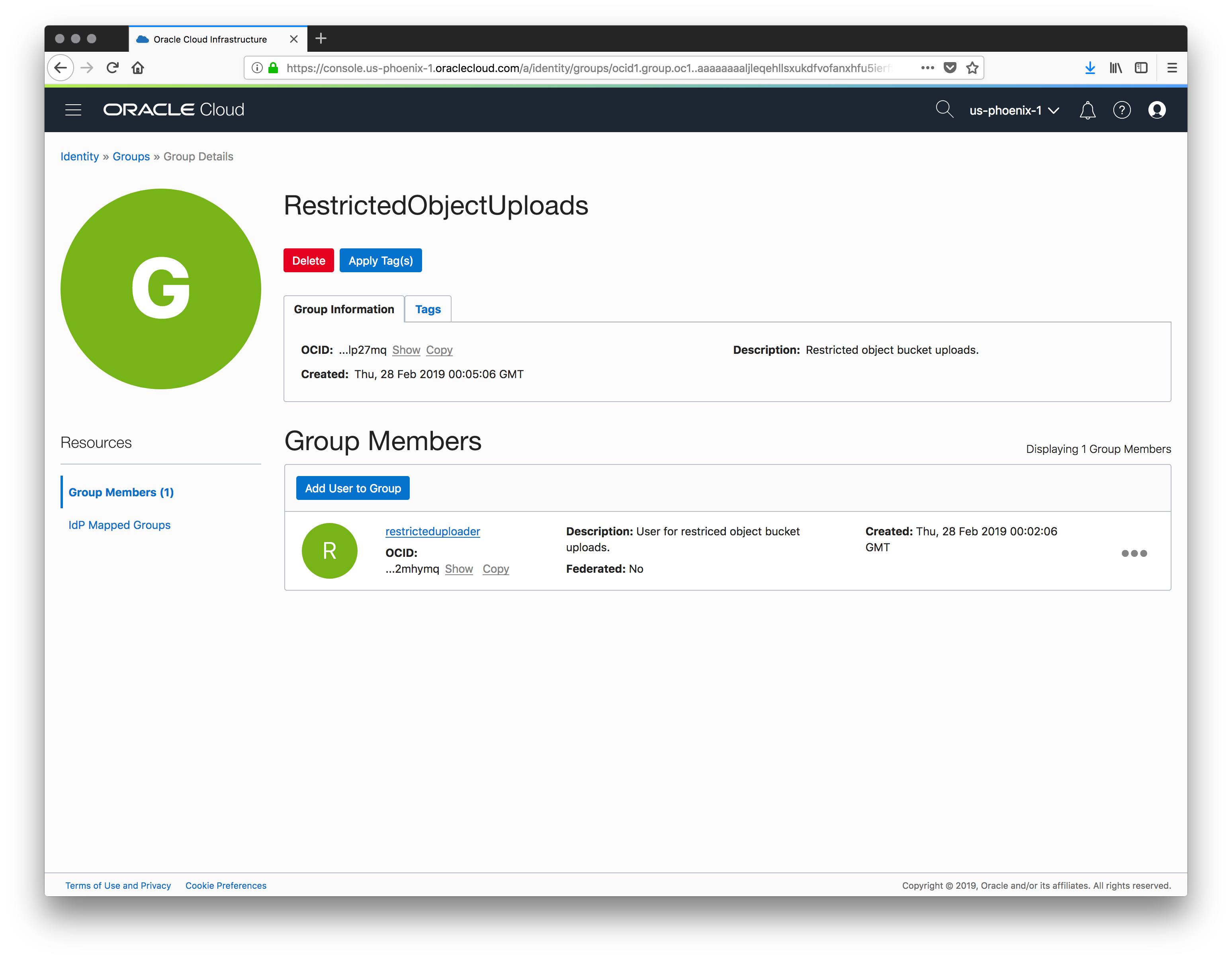
Task: Click the browser URL address field
Action: (x=587, y=68)
